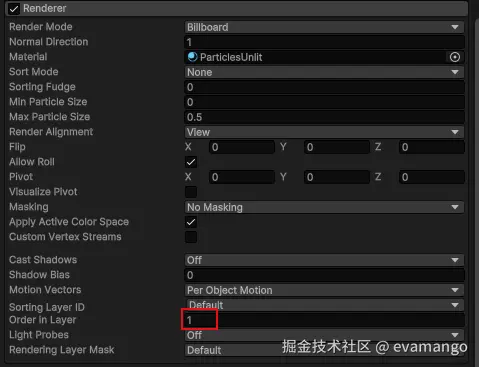Click the Cast Shadows label
The image size is (479, 367).
point(43,260)
